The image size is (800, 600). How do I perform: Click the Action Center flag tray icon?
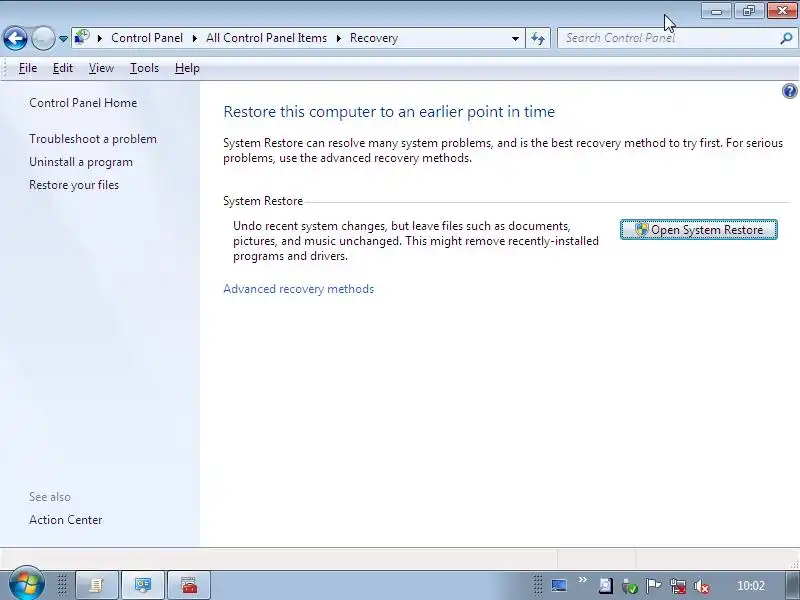click(x=653, y=585)
